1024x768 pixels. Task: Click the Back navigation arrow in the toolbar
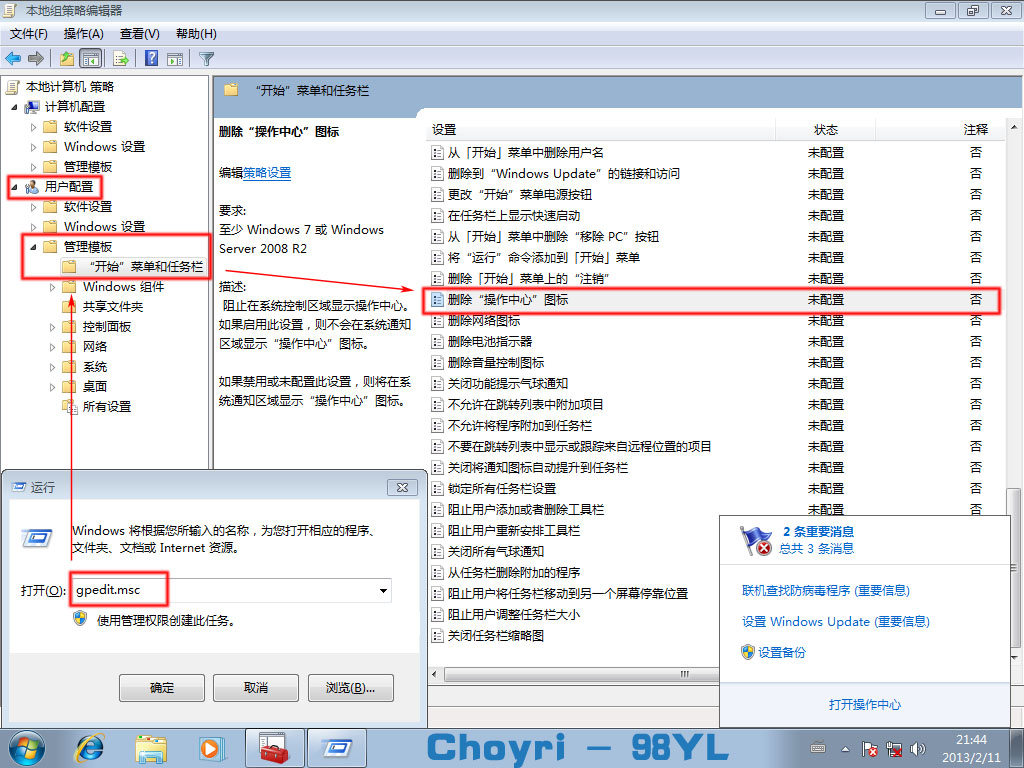(13, 57)
